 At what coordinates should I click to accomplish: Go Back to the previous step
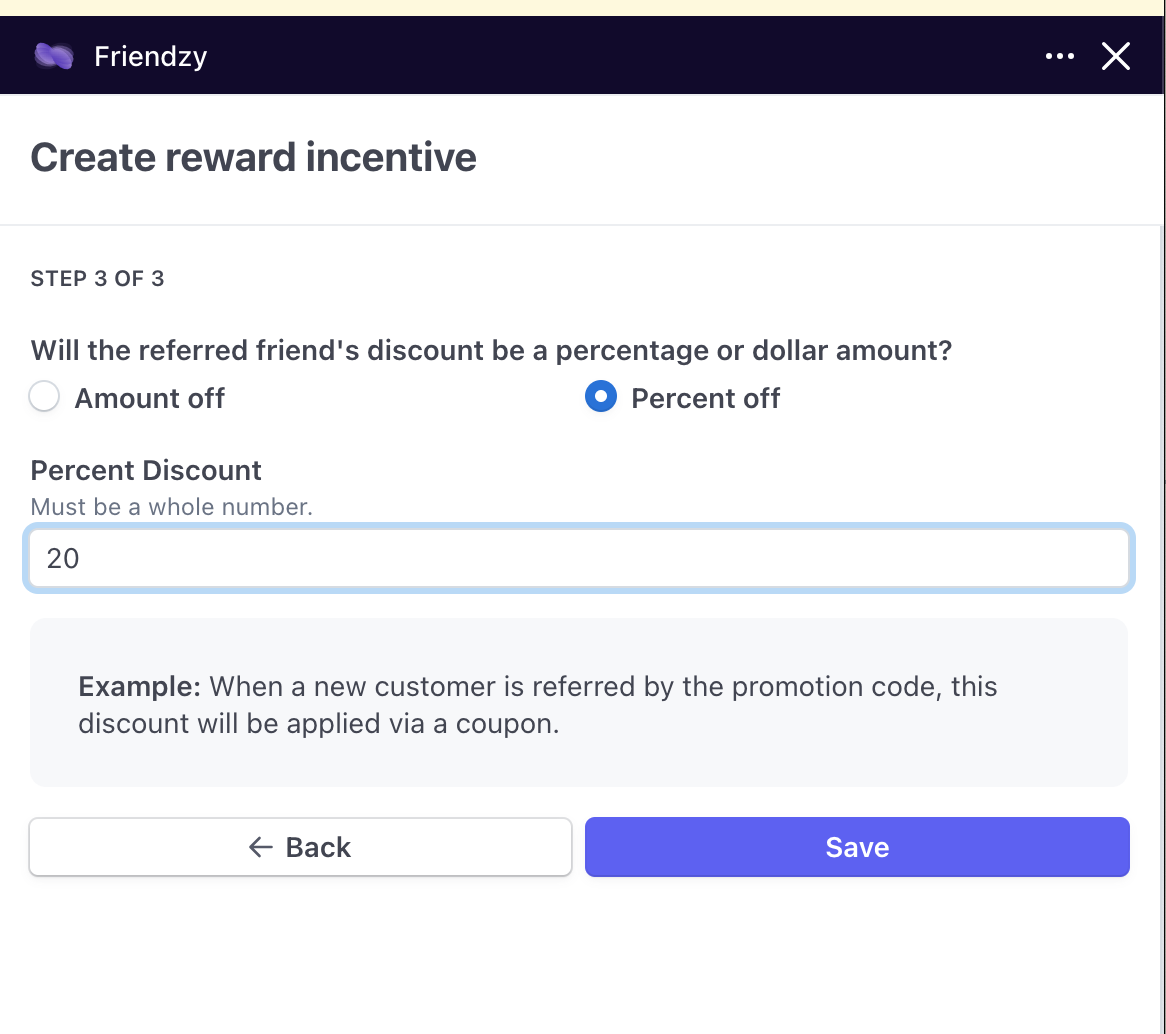300,847
